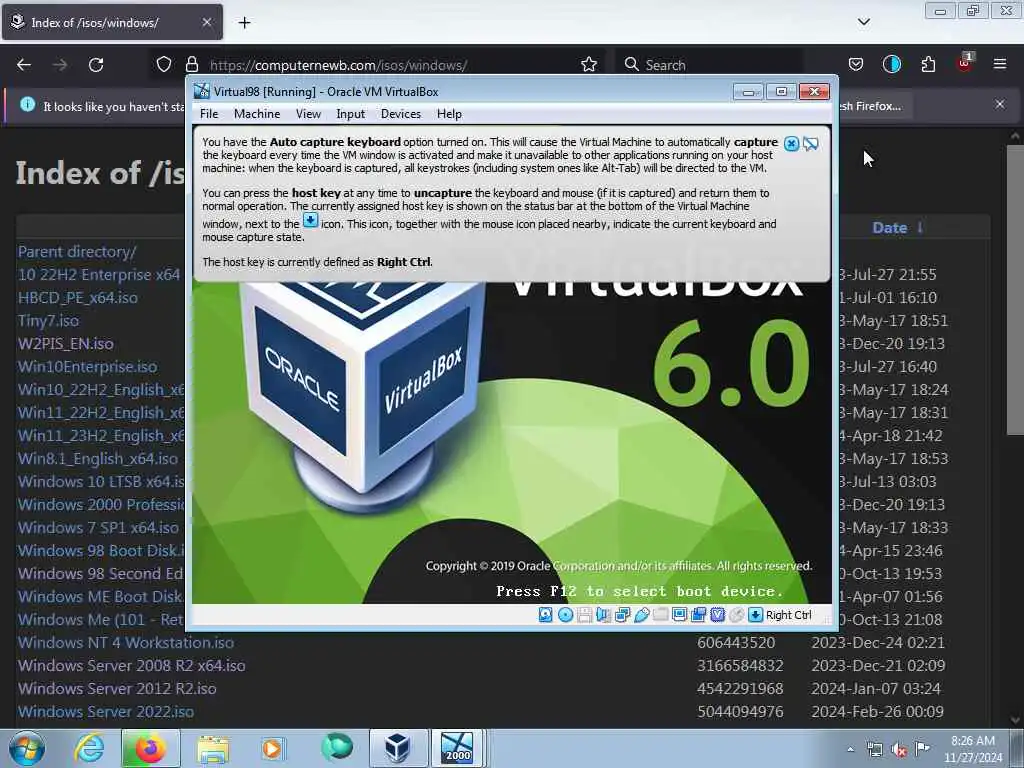This screenshot has width=1024, height=768.
Task: Open the Help menu in VirtualBox
Action: pyautogui.click(x=449, y=114)
